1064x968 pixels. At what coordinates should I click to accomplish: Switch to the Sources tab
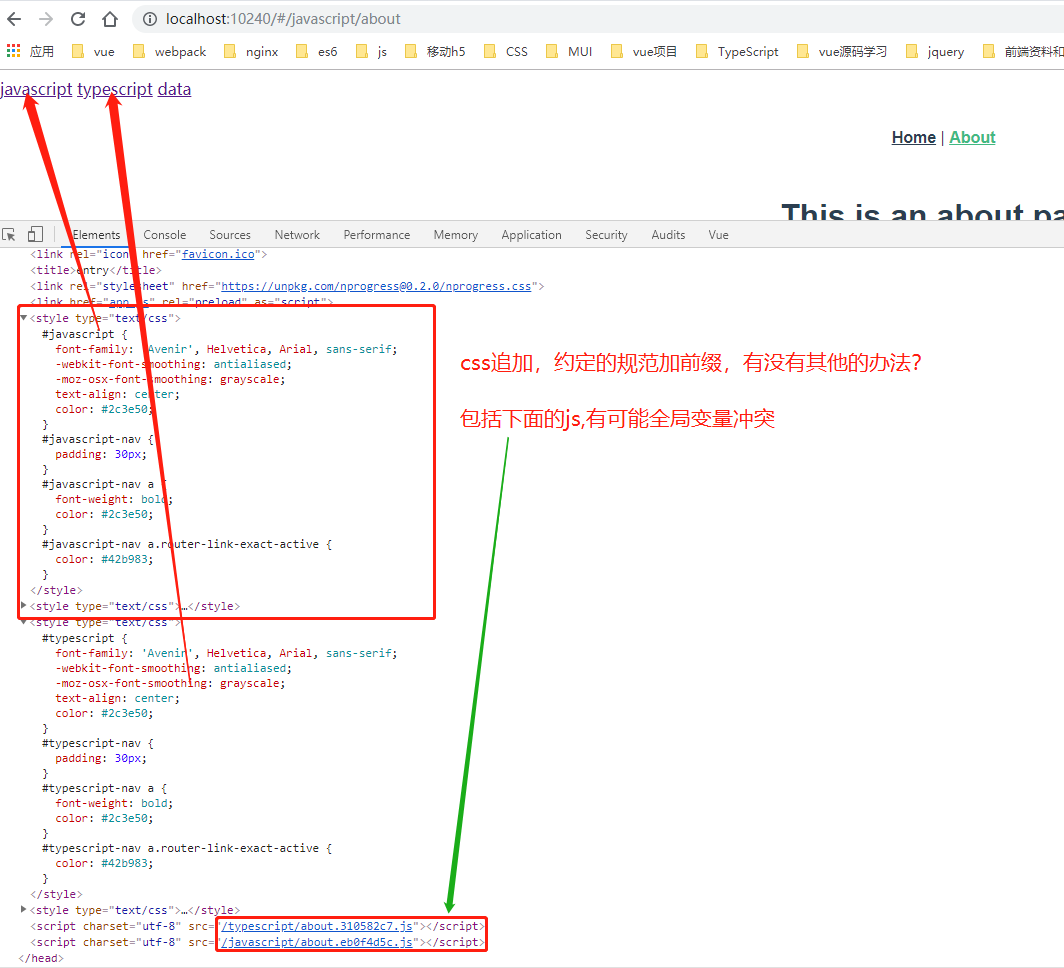(x=230, y=235)
